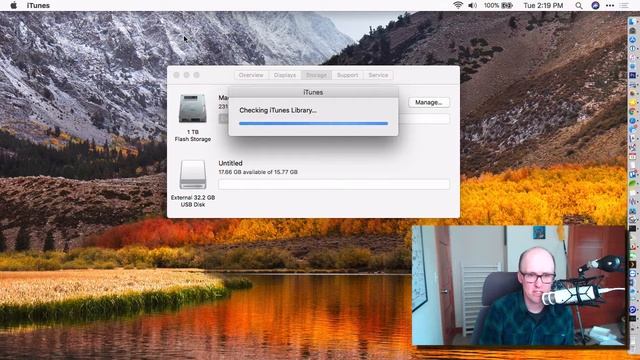Open App Store from the Dock
Image resolution: width=640 pixels, height=360 pixels.
click(632, 39)
